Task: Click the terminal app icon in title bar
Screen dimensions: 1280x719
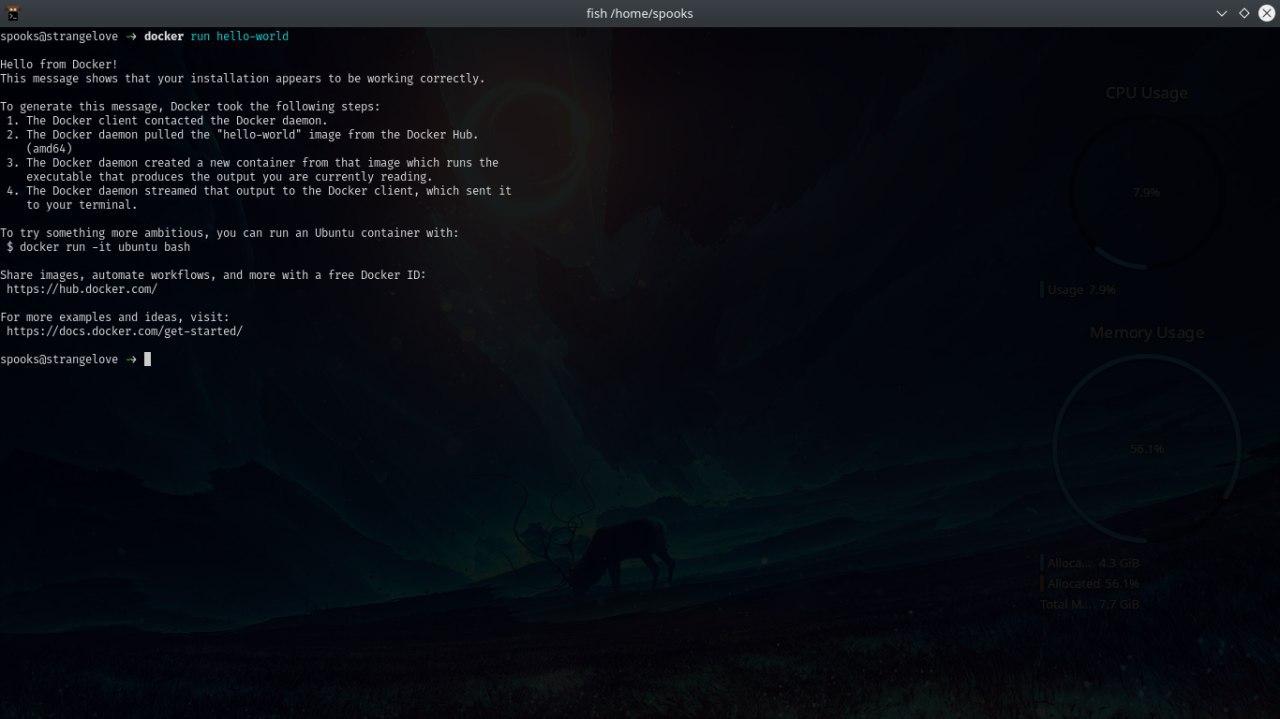Action: [x=13, y=13]
